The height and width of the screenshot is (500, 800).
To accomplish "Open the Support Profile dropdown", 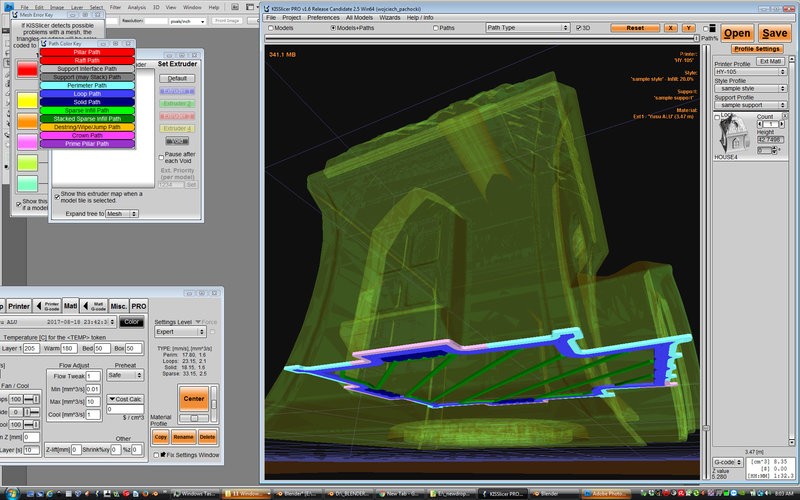I will (x=751, y=105).
